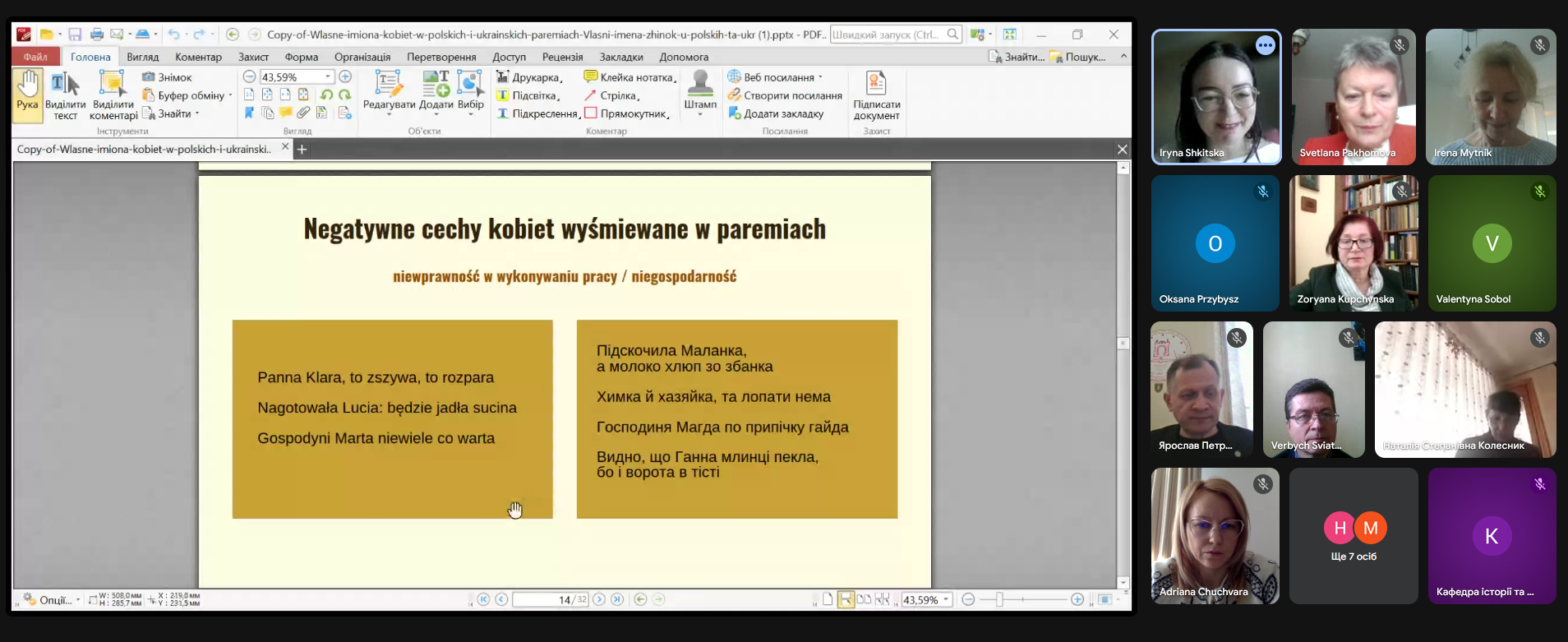This screenshot has height=642, width=1568.
Task: Go to next page in the status bar
Action: (x=599, y=599)
